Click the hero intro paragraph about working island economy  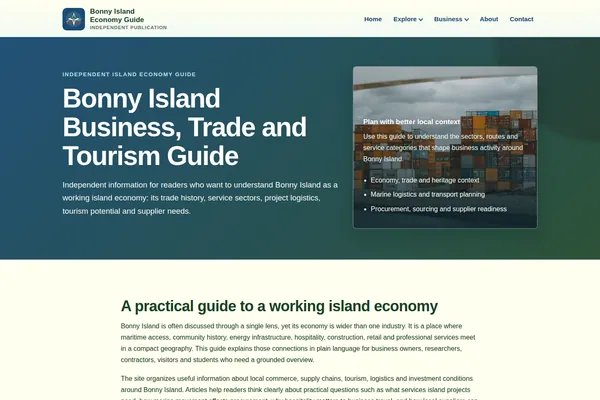tap(200, 198)
